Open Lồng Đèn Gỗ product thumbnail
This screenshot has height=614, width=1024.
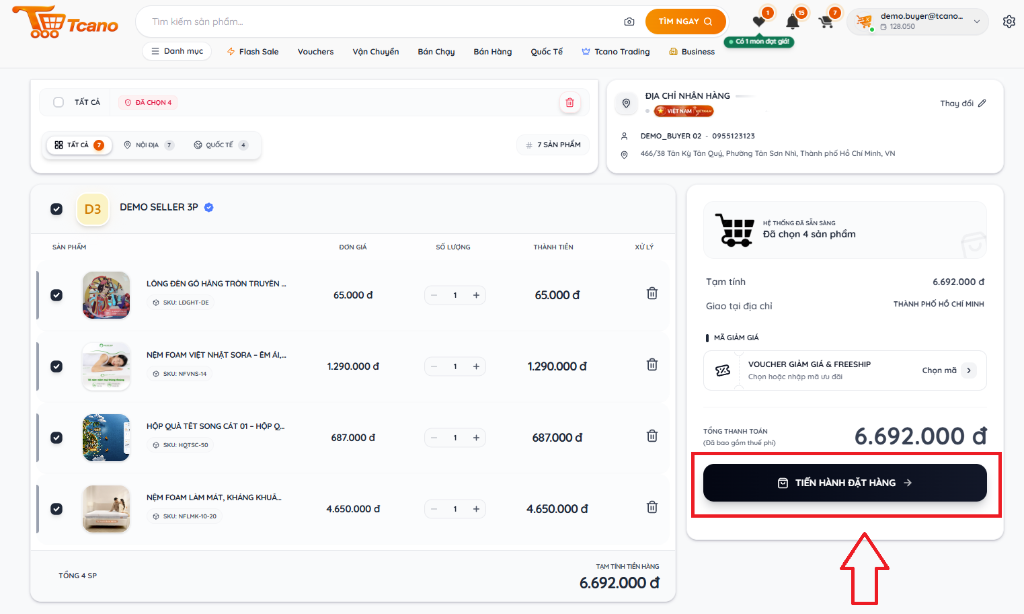click(x=106, y=295)
